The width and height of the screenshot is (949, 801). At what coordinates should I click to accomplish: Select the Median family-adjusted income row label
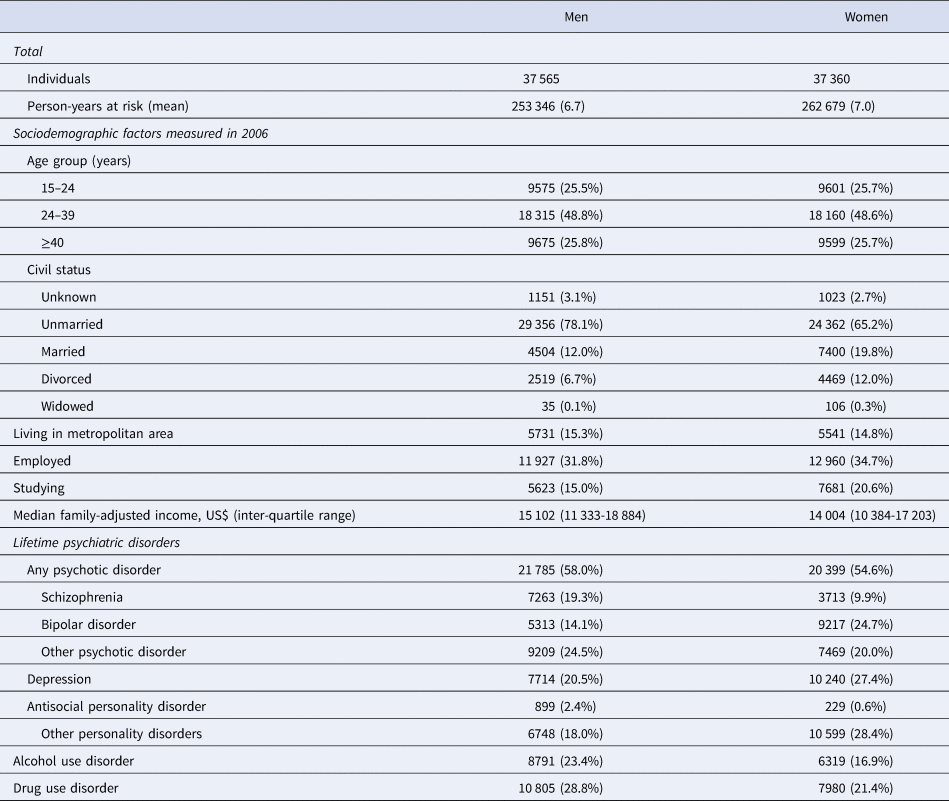[x=183, y=516]
